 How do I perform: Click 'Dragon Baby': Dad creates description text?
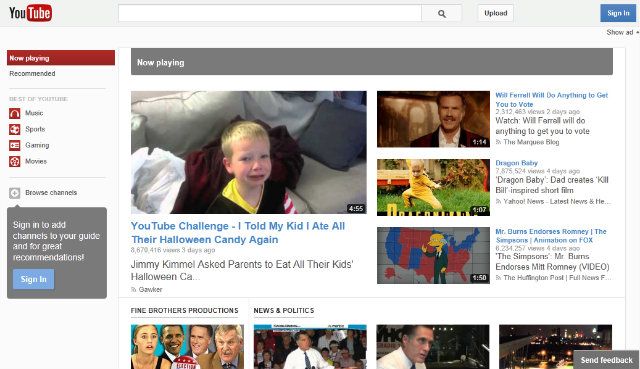(552, 185)
